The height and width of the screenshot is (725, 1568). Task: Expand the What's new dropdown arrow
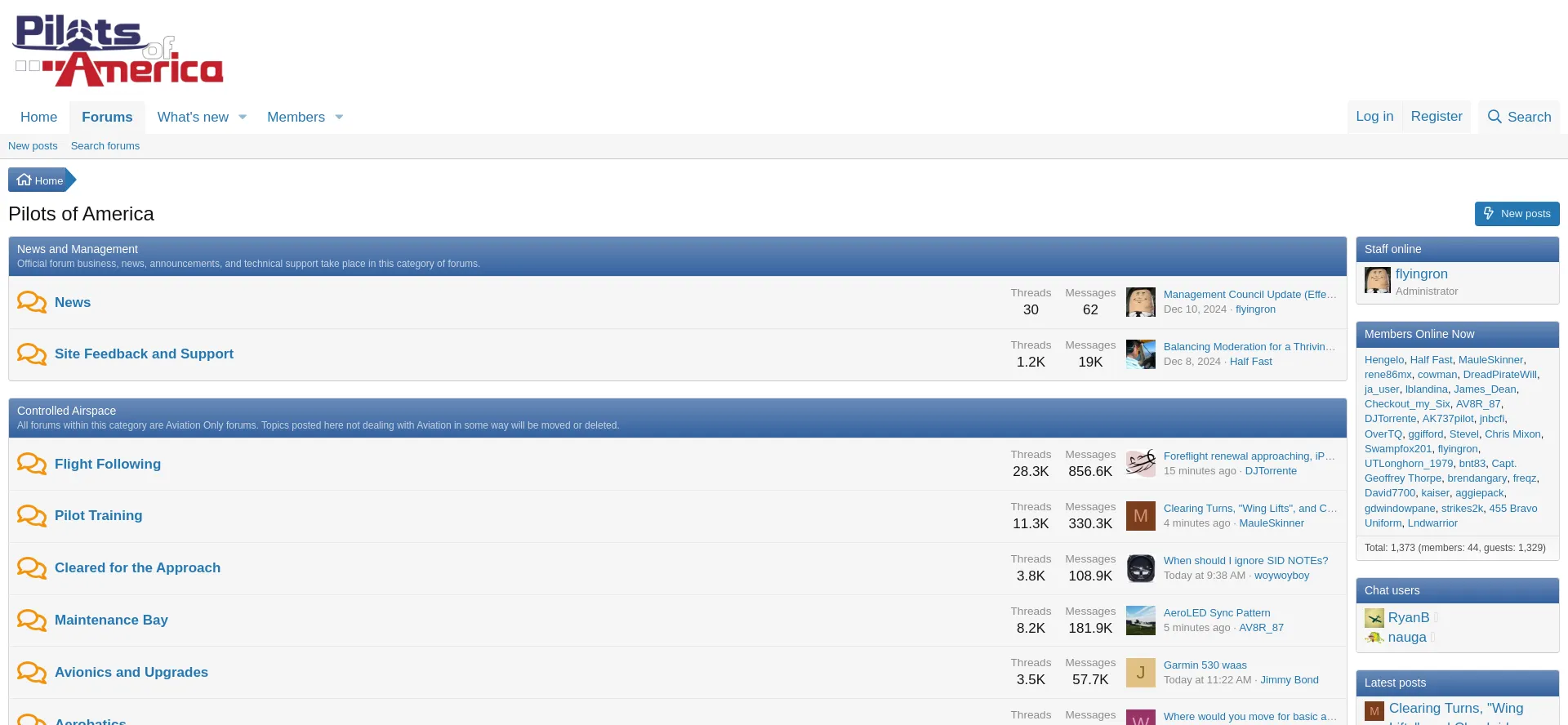pos(243,118)
